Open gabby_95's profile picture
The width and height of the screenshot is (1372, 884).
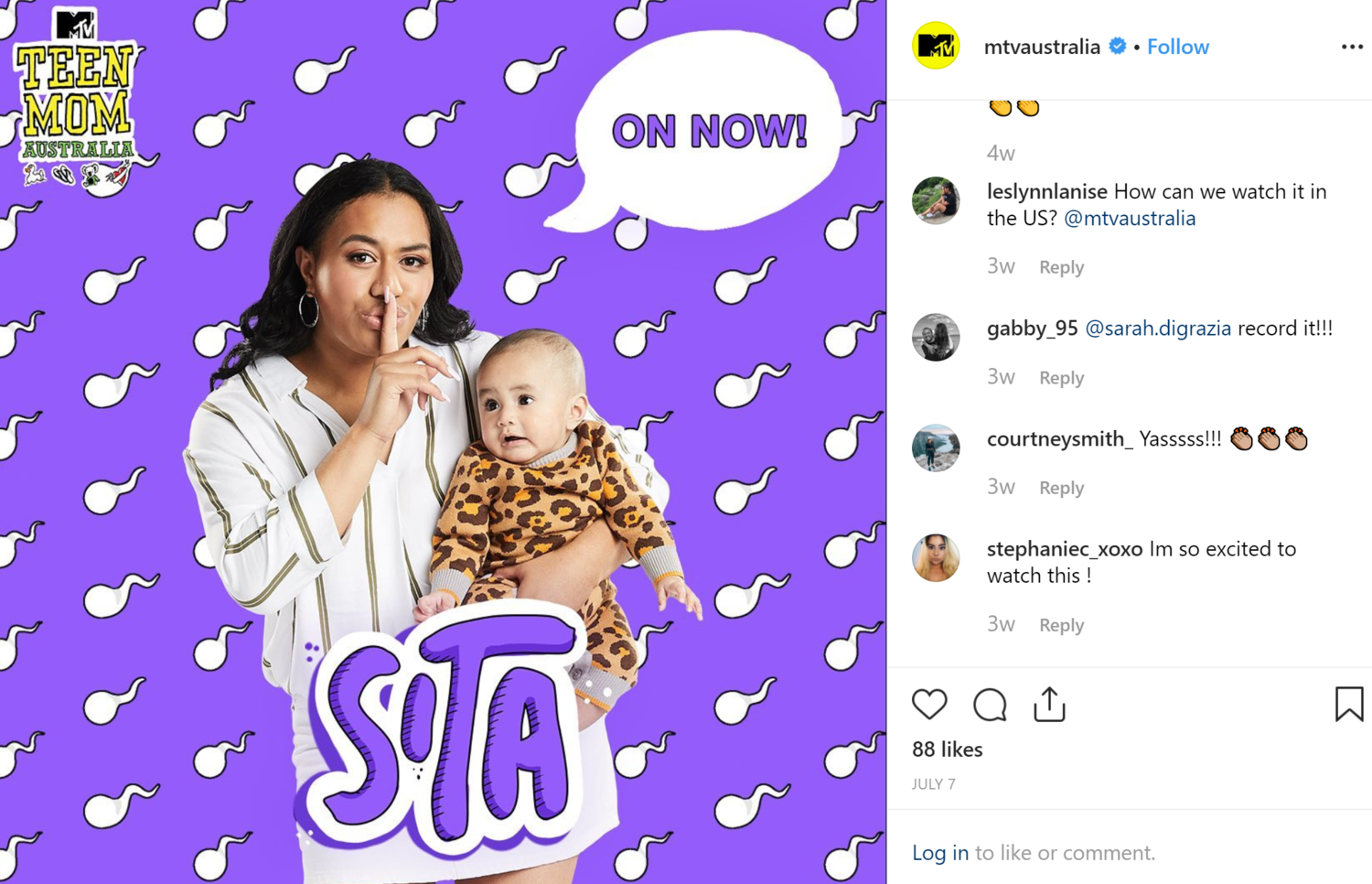(936, 337)
